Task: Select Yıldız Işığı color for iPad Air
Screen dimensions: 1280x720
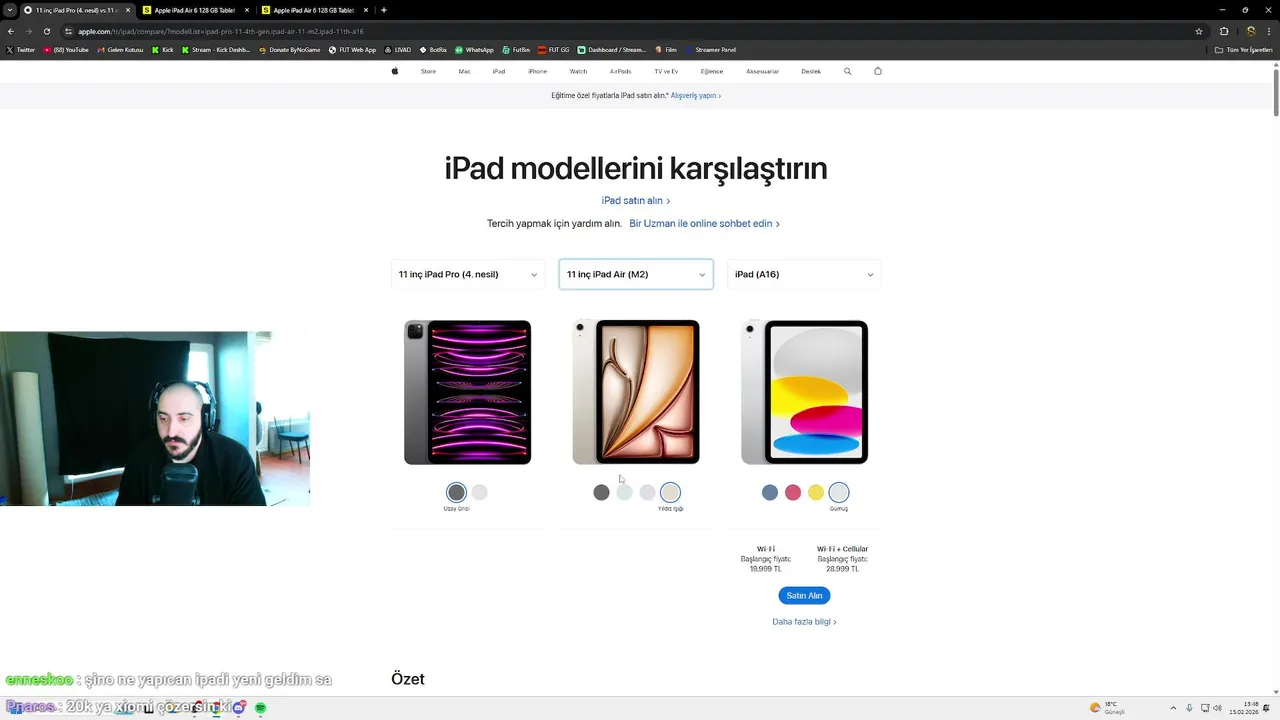Action: (670, 492)
